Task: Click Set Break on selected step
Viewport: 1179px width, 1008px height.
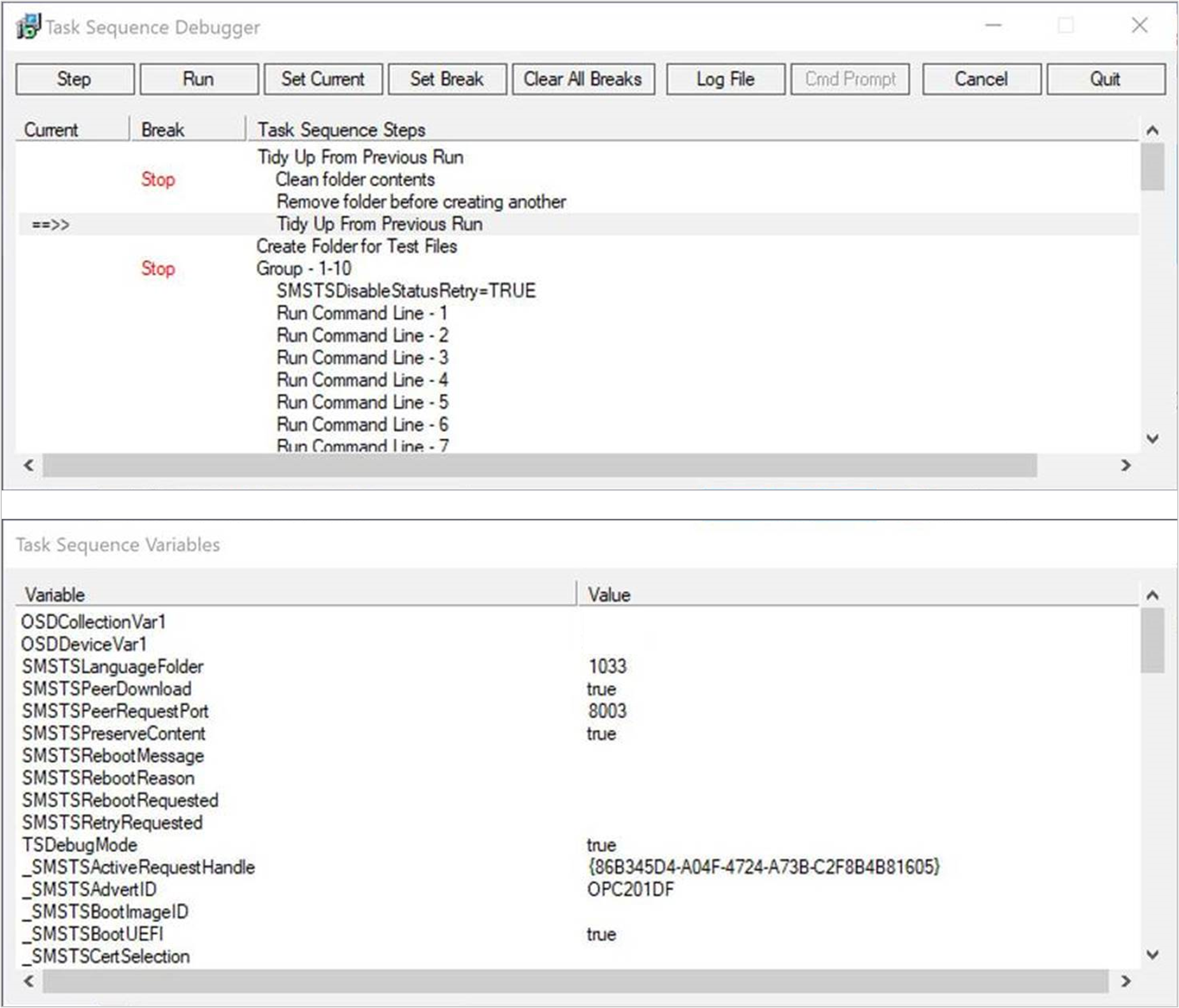Action: click(447, 78)
